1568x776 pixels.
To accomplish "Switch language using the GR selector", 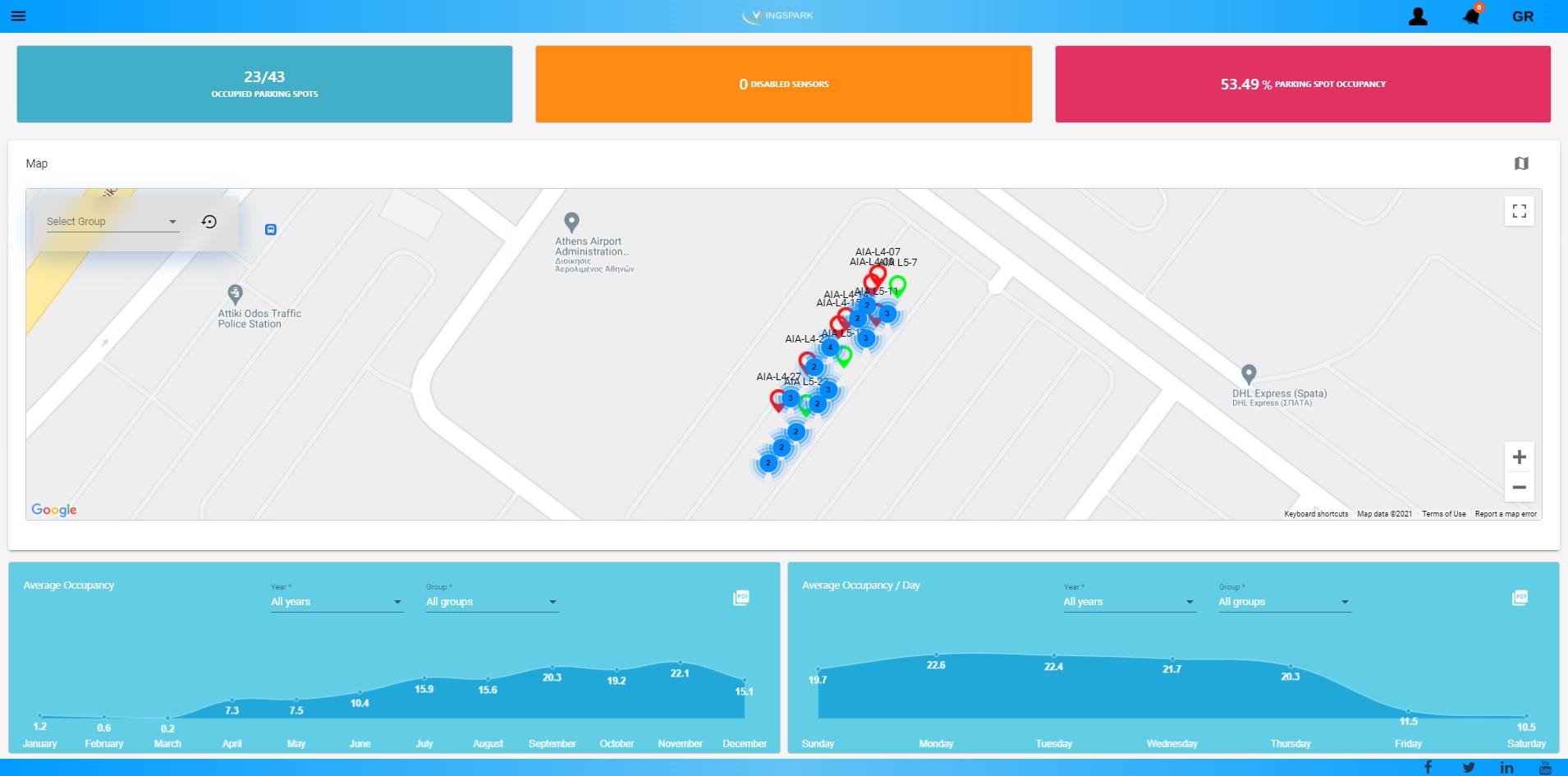I will [1523, 16].
